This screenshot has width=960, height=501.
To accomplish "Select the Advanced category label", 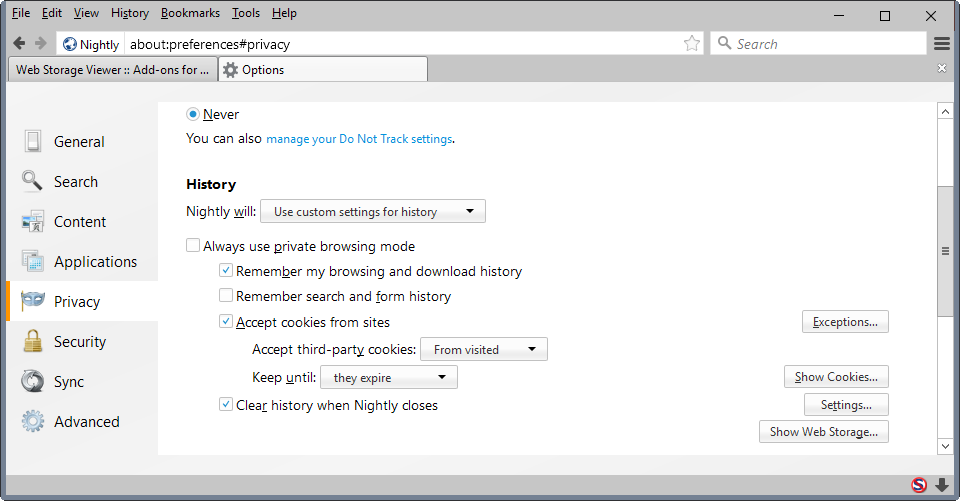I will tap(86, 421).
